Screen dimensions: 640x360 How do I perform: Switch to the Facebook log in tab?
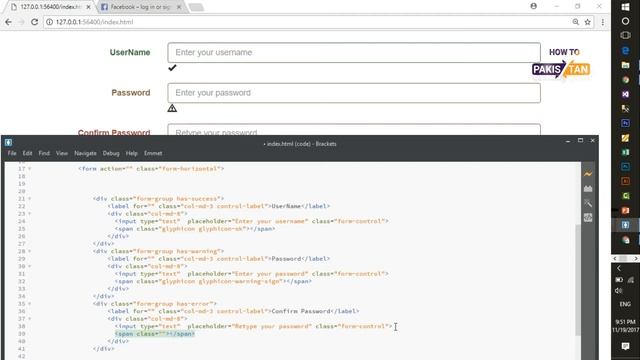[140, 7]
